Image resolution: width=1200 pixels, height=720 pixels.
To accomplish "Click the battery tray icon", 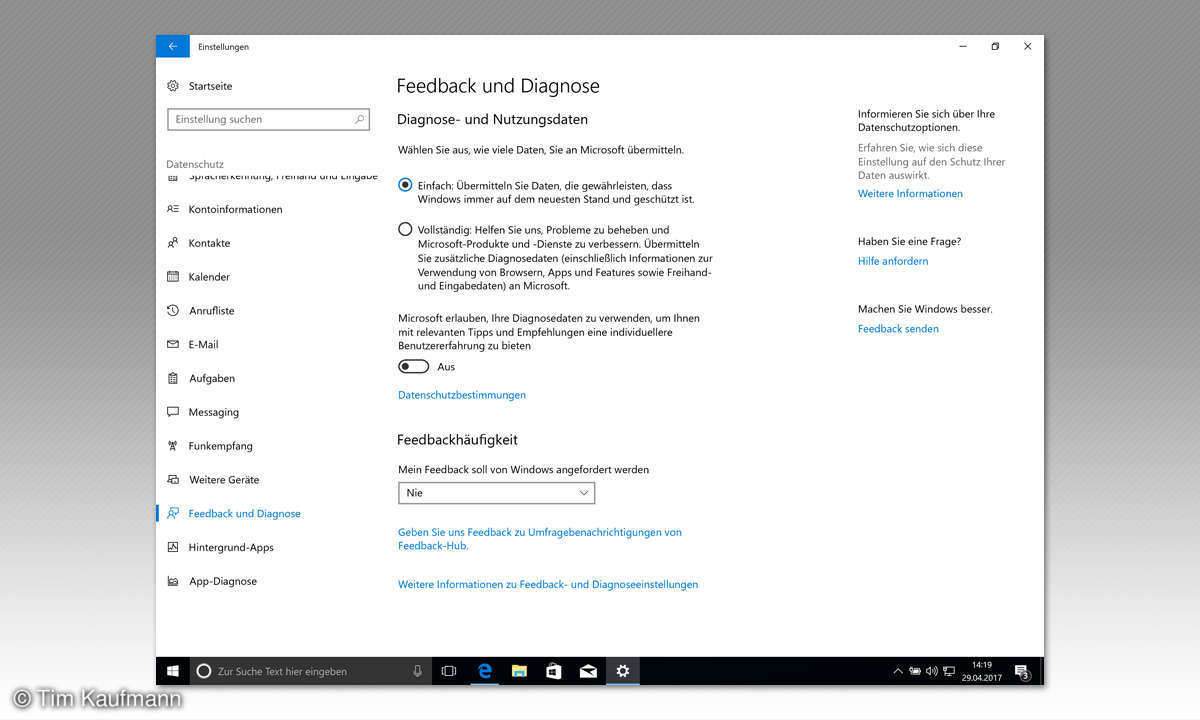I will point(914,671).
